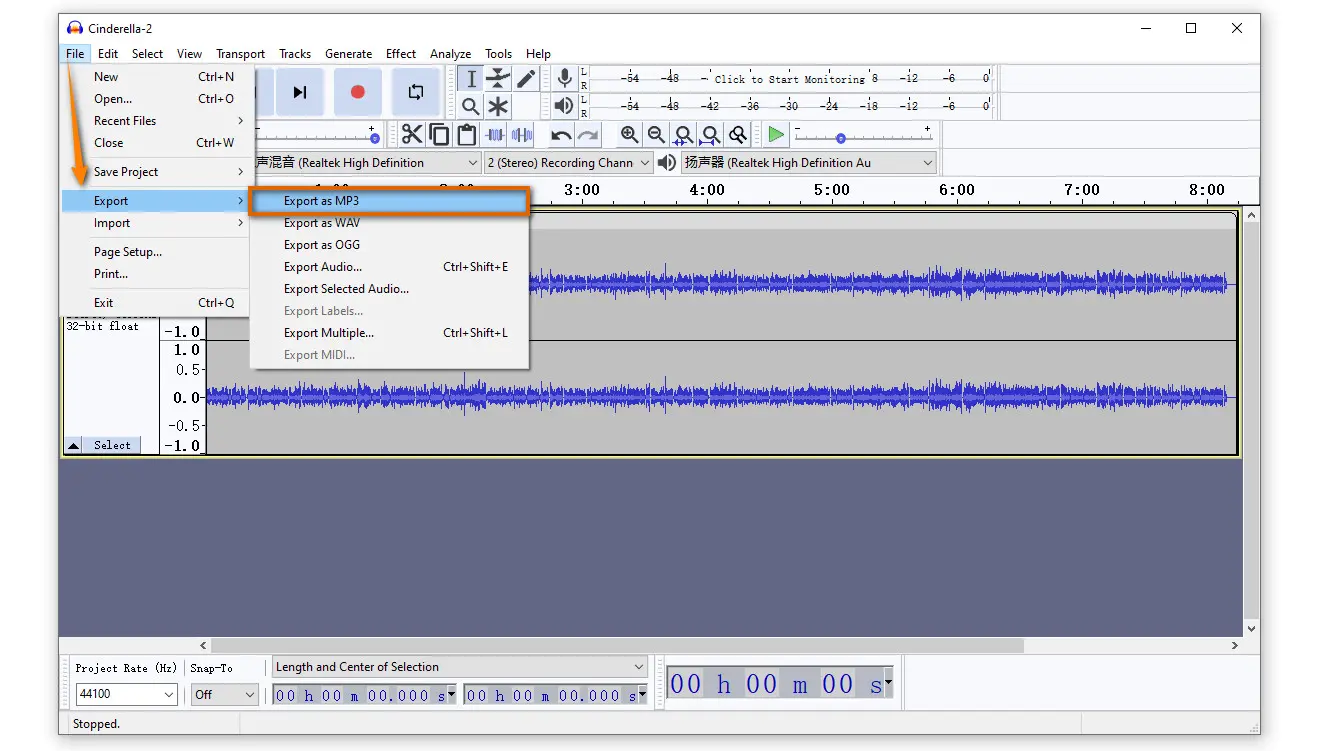1318x751 pixels.
Task: Open the Help menu
Action: tap(538, 54)
